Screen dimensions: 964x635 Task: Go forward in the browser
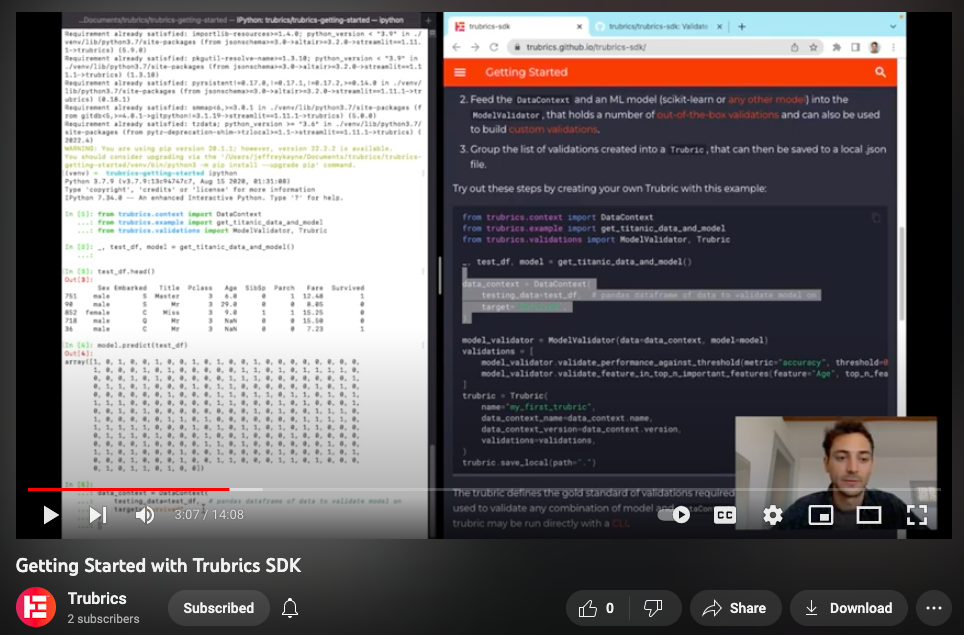coord(475,47)
